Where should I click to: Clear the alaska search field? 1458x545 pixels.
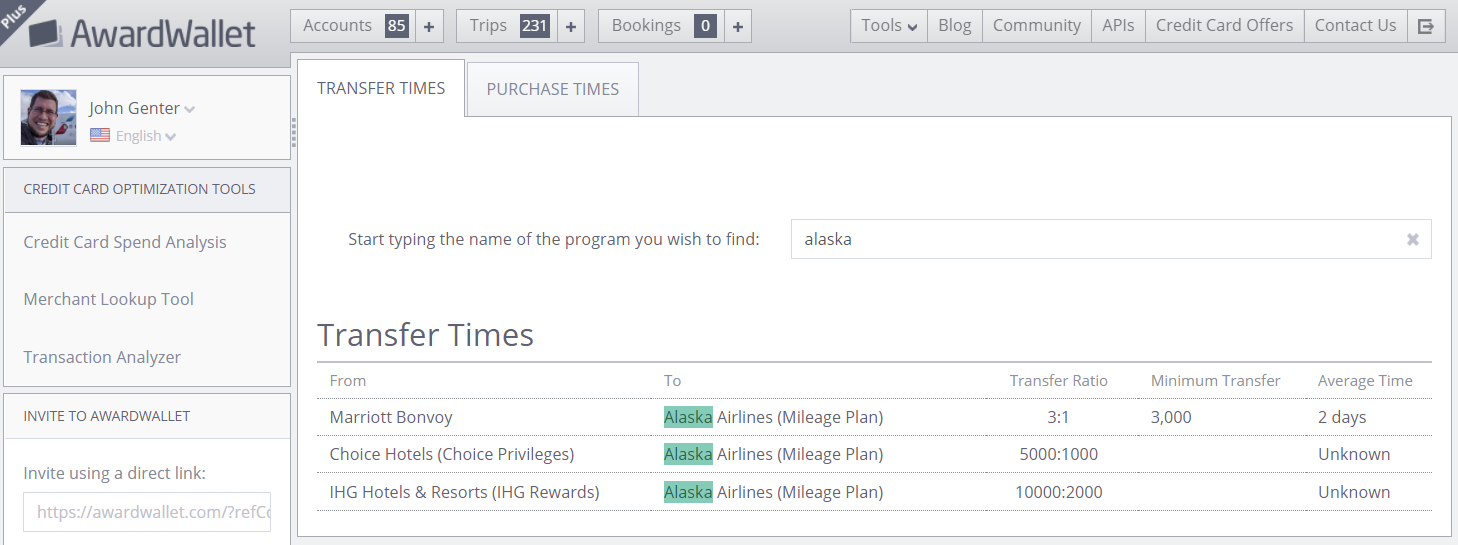pos(1413,240)
